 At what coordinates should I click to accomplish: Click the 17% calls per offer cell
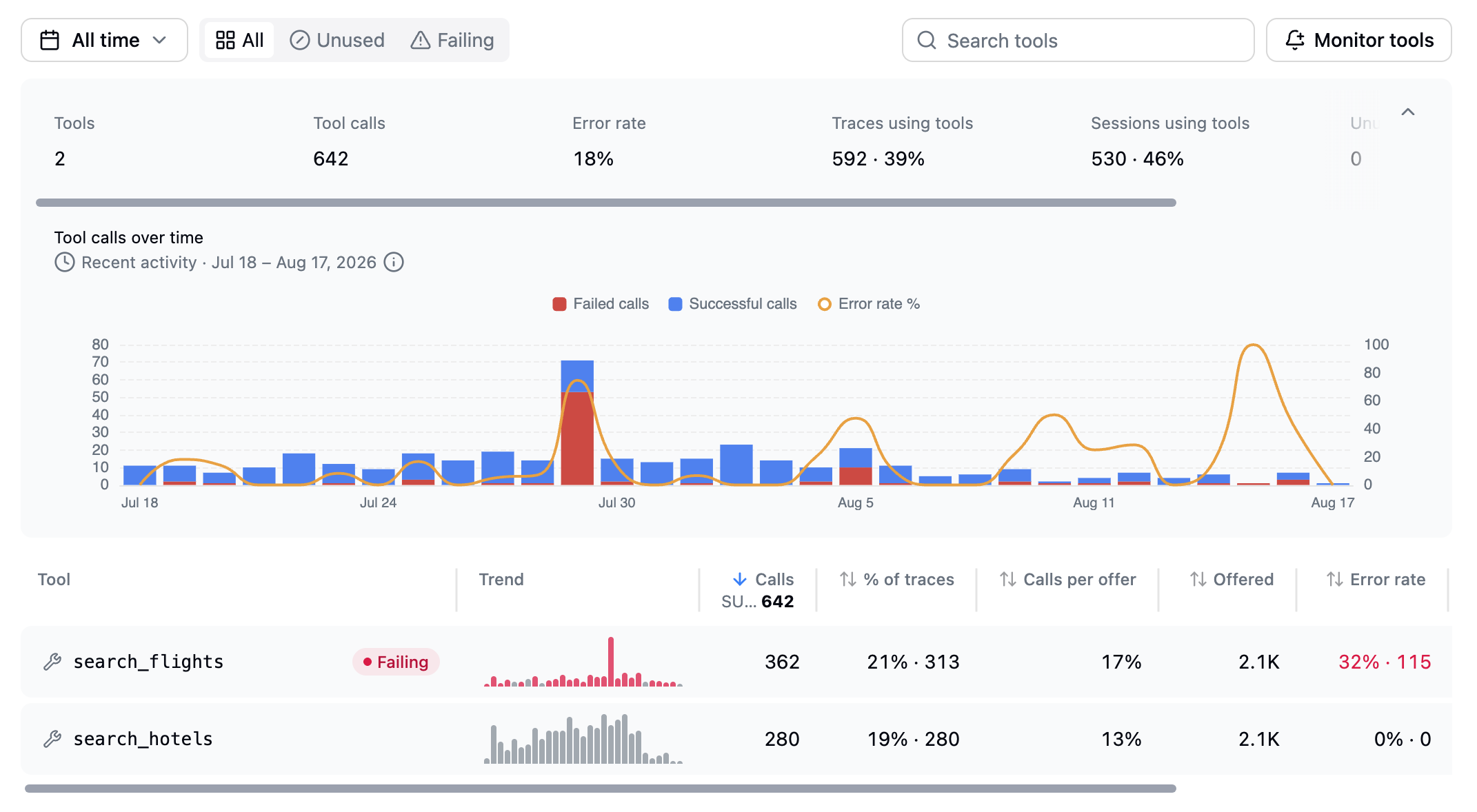1121,662
